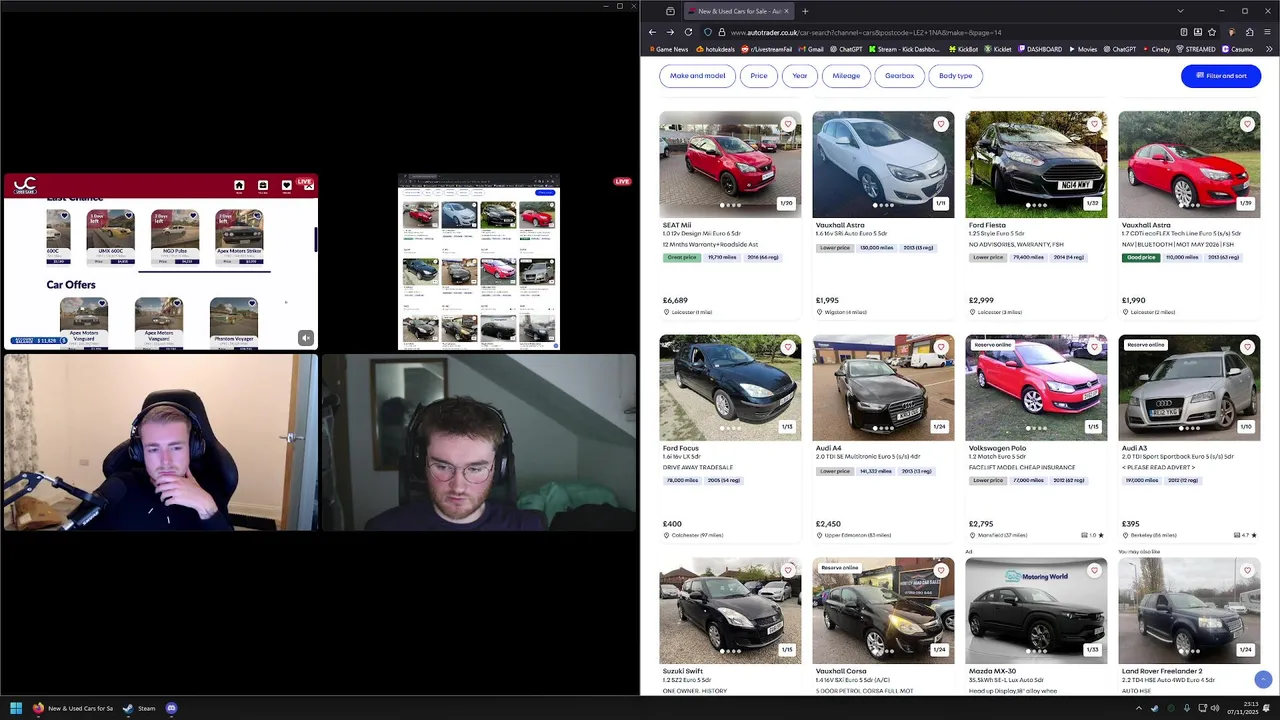Open the Movies bookmark

tap(1083, 49)
